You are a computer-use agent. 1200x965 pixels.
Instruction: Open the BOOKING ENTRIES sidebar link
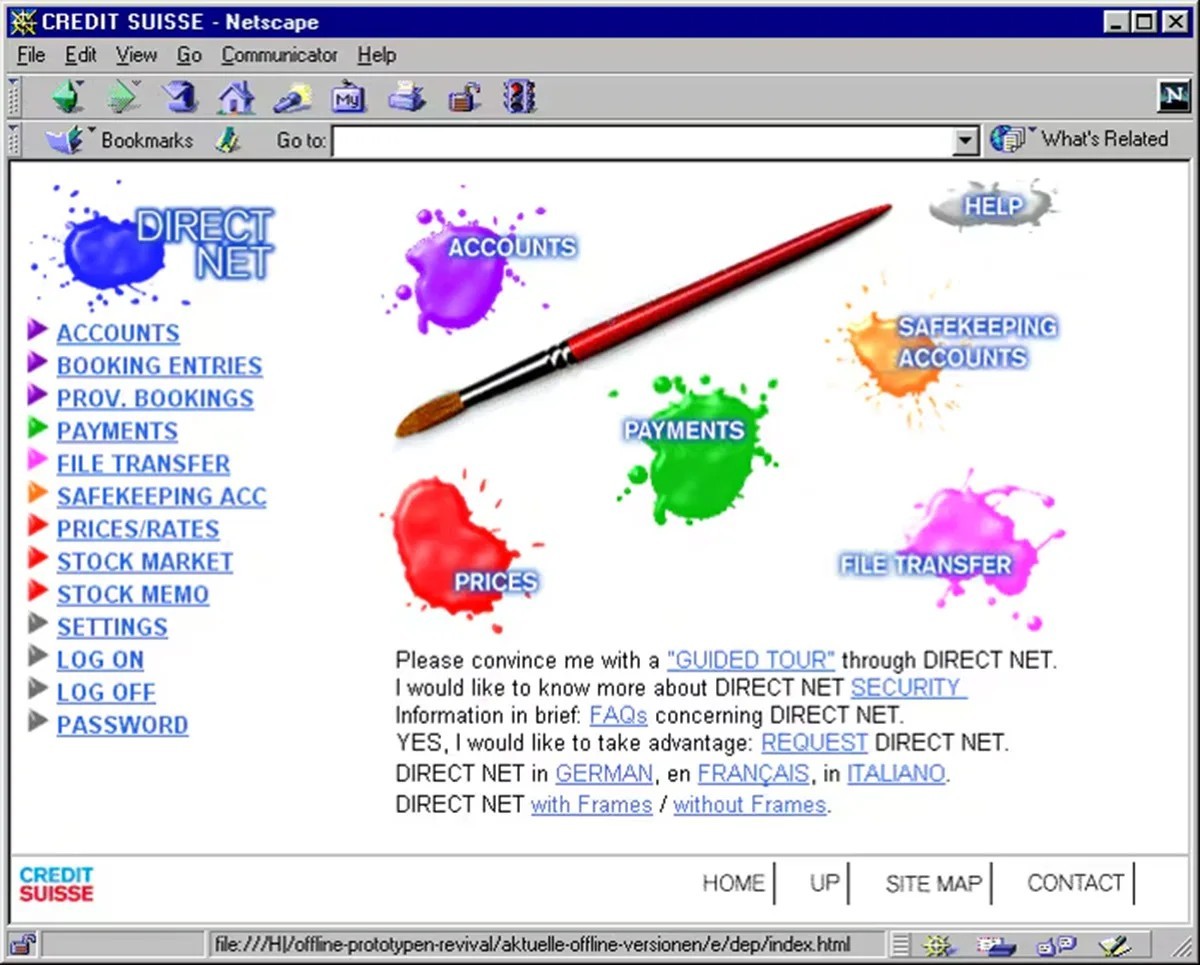point(159,366)
